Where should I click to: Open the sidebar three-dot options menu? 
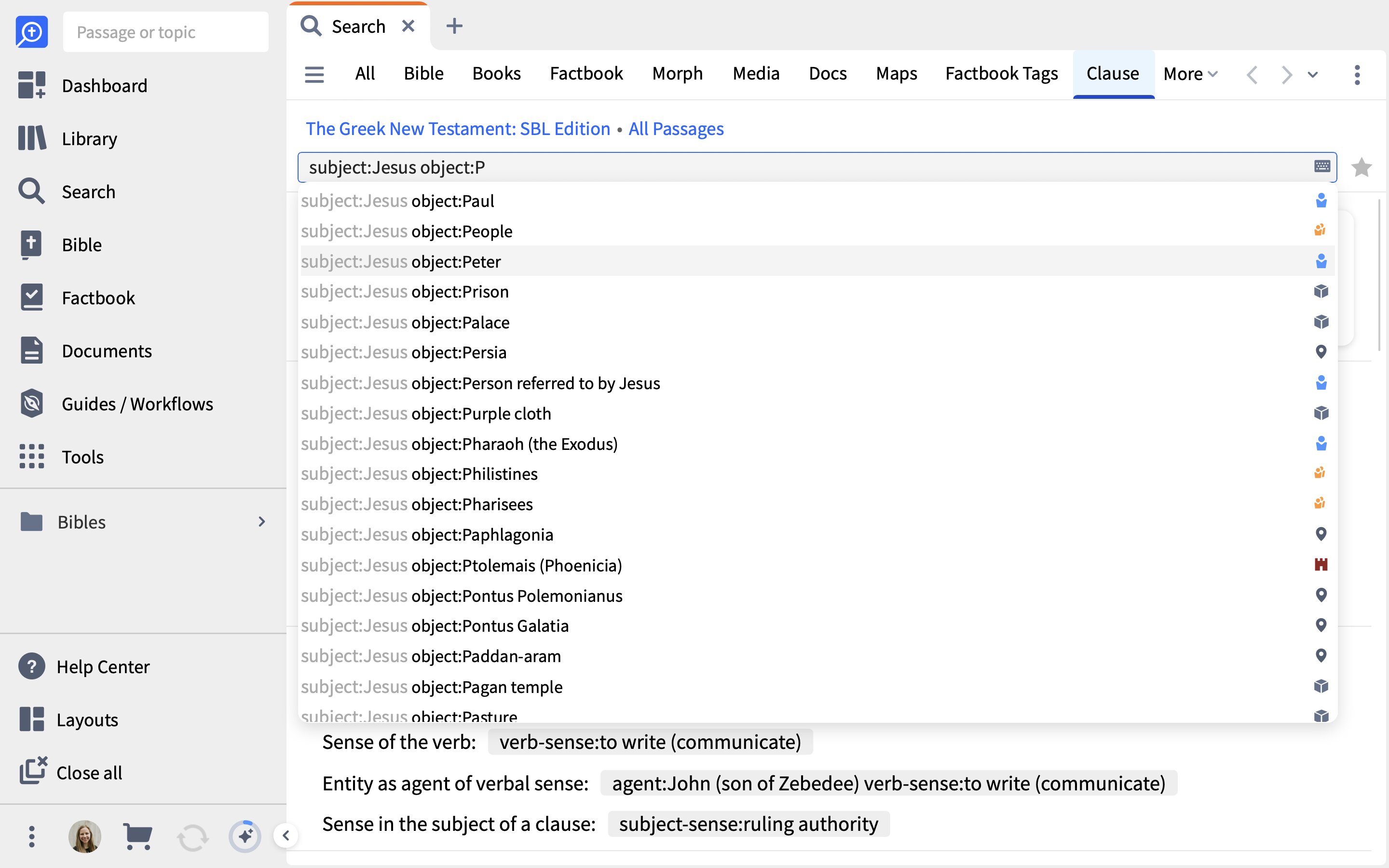point(31,837)
